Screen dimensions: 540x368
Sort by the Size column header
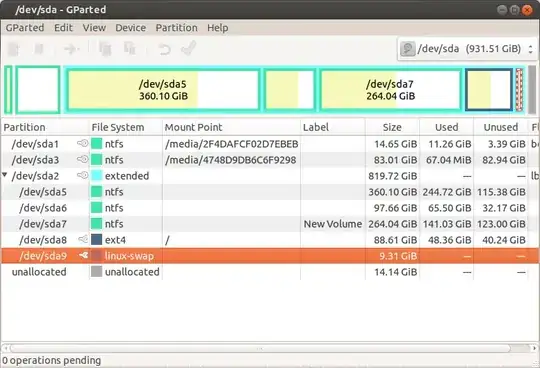392,127
